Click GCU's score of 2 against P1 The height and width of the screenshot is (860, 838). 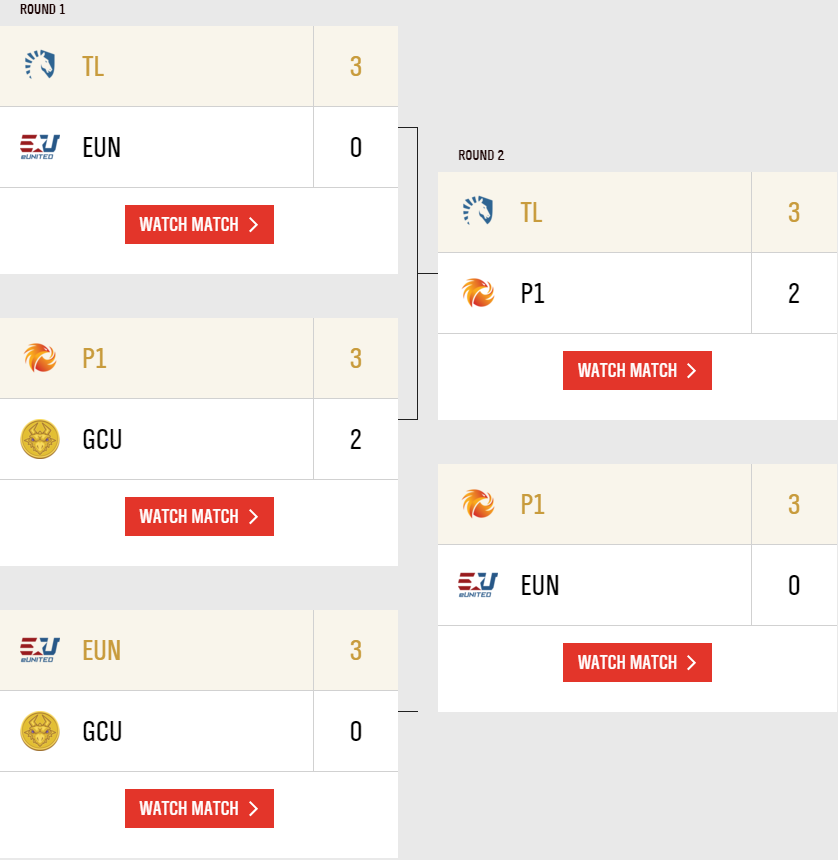point(356,439)
